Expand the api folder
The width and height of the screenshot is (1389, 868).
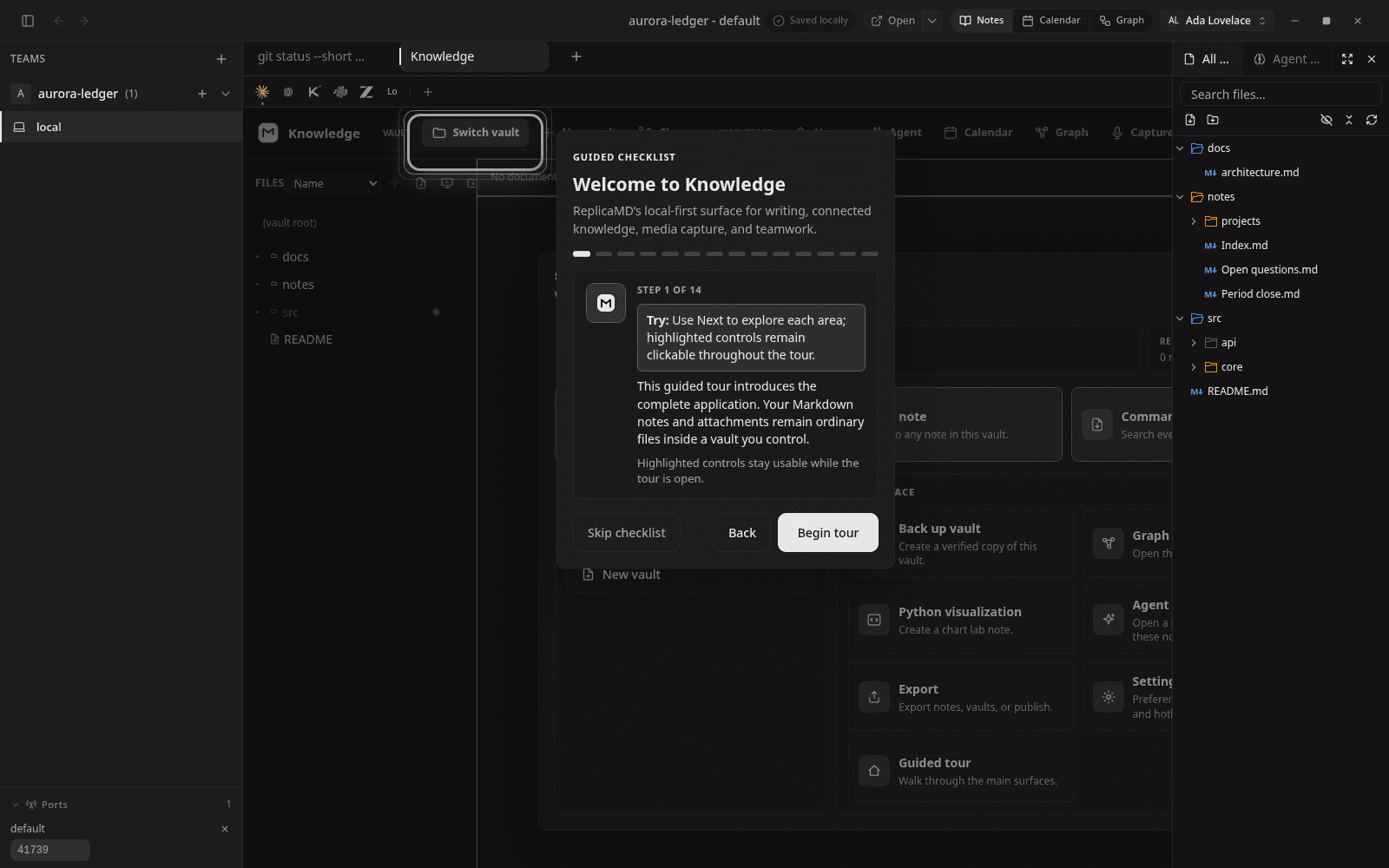1194,343
